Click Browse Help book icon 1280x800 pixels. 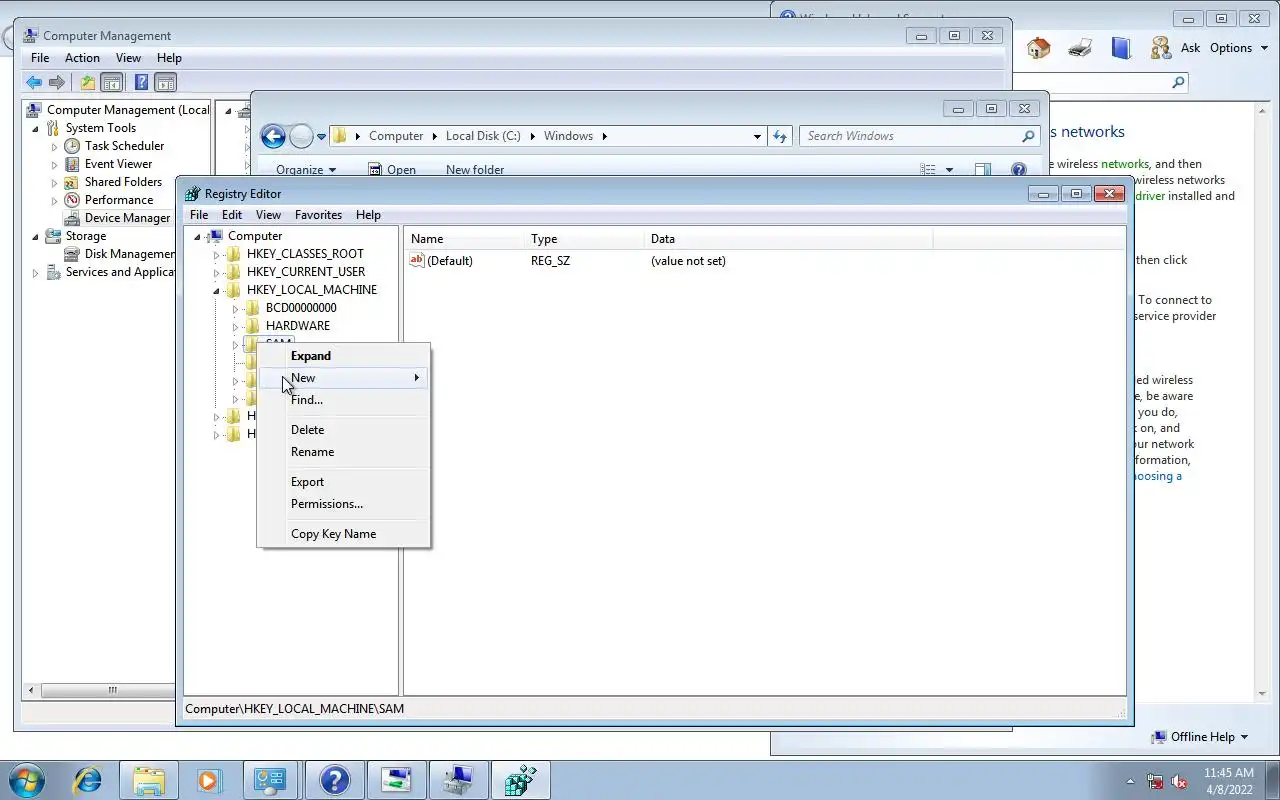pyautogui.click(x=1121, y=48)
